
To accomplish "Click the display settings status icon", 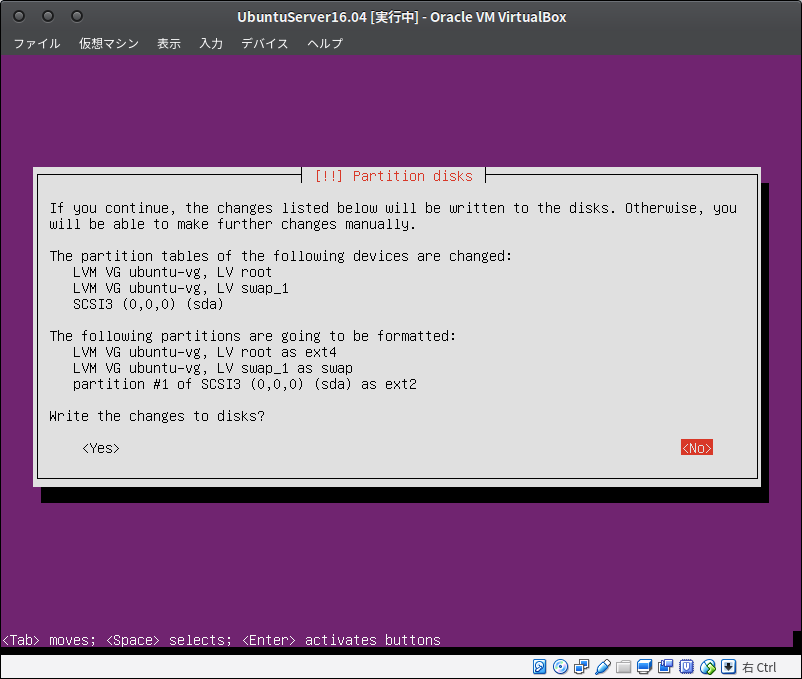I will 644,667.
